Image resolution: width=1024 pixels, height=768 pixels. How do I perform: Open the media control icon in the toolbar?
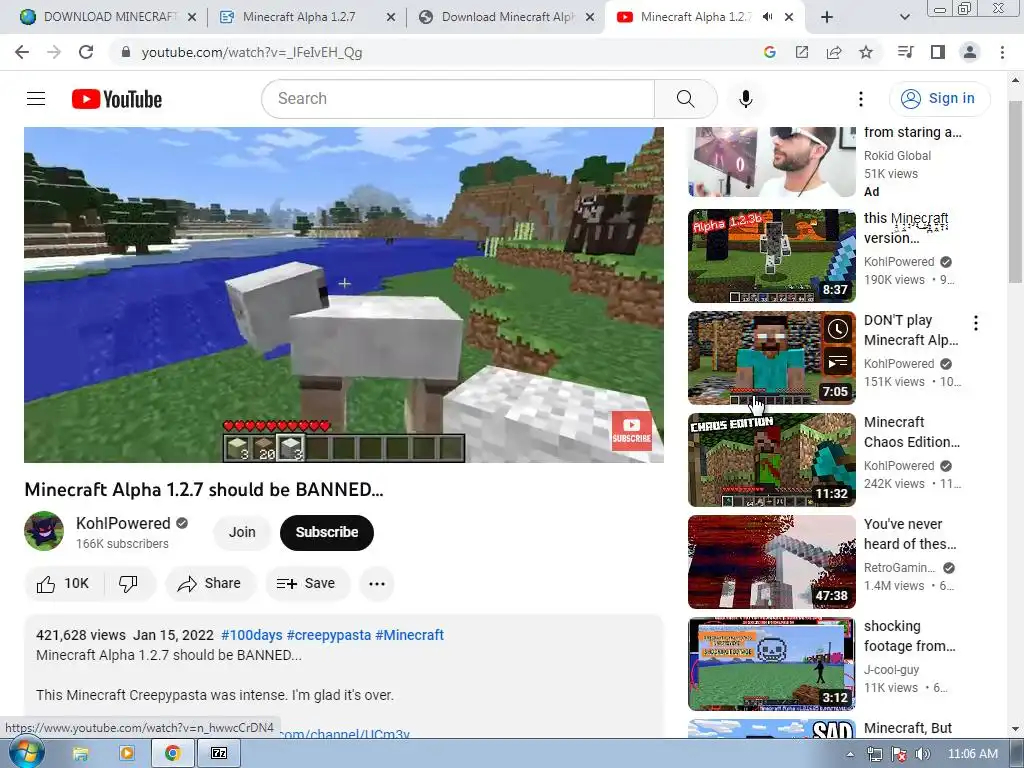click(905, 52)
